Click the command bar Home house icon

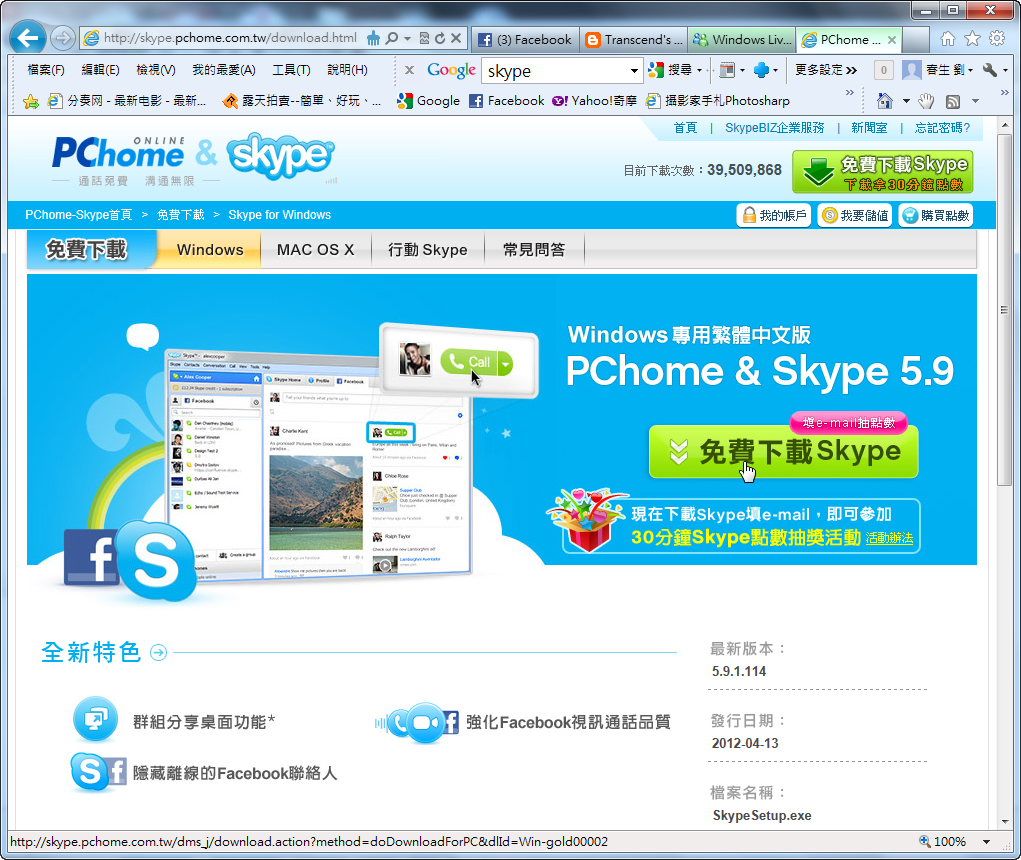884,101
